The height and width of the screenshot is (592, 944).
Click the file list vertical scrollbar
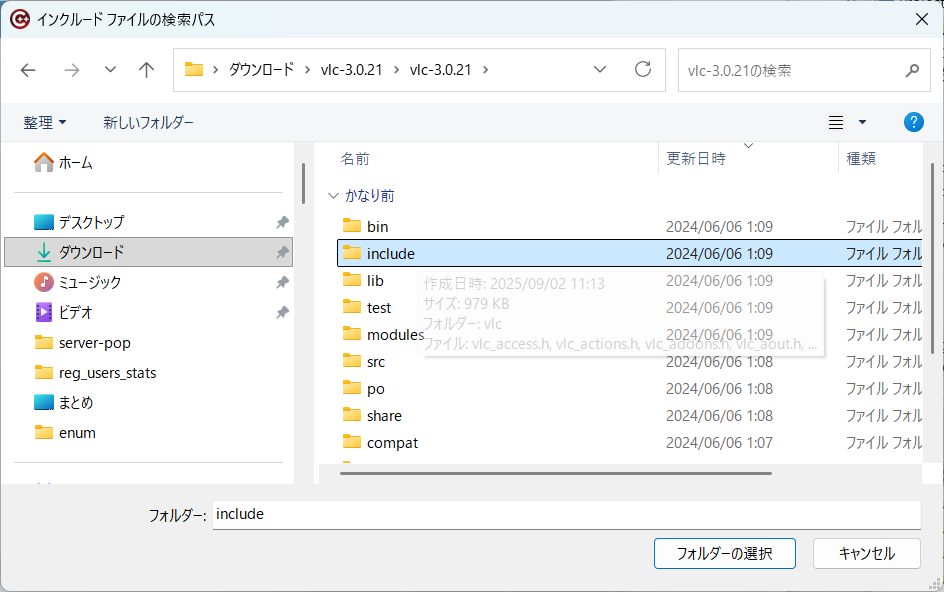(x=933, y=258)
